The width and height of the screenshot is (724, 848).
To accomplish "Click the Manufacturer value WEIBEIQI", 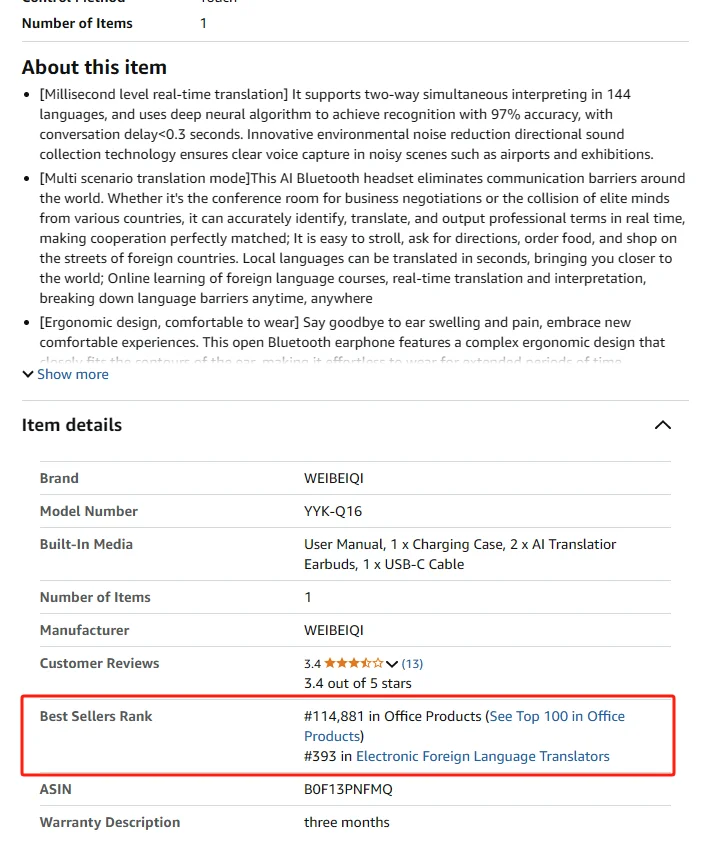I will (x=334, y=630).
